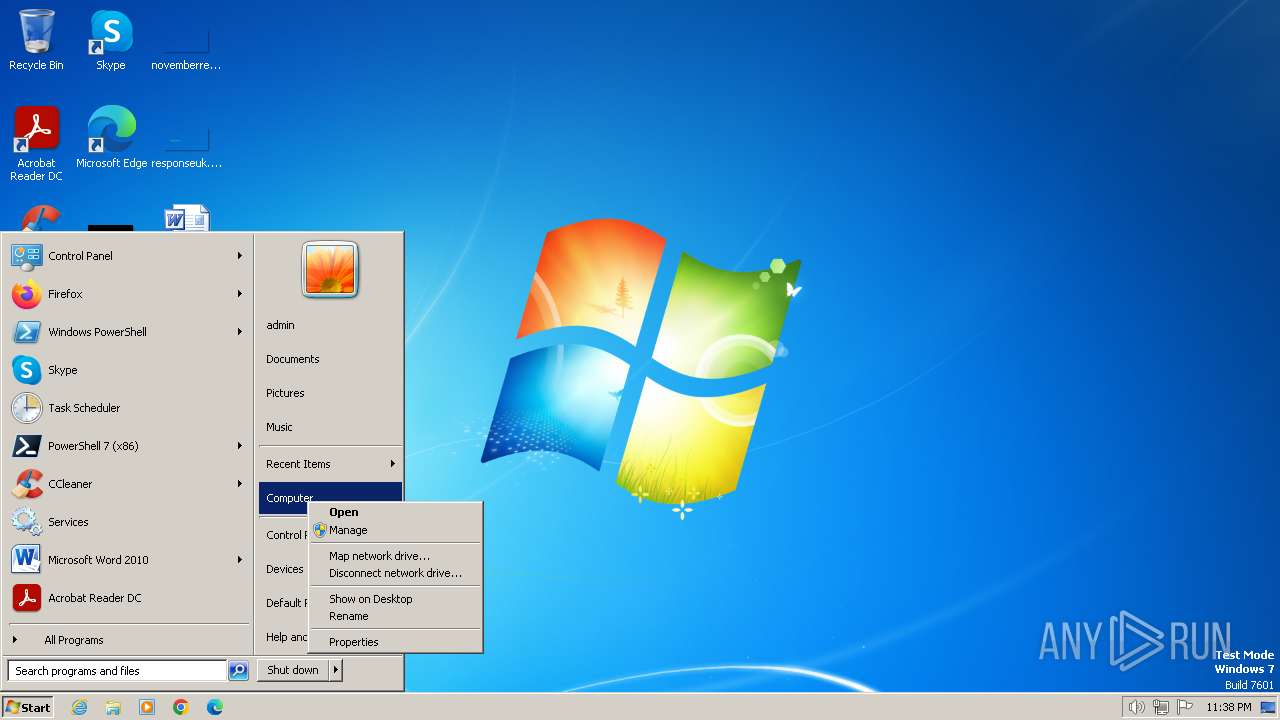Screen dimensions: 1280x720
Task: Expand the Windows PowerShell jump list arrow
Action: 240,332
